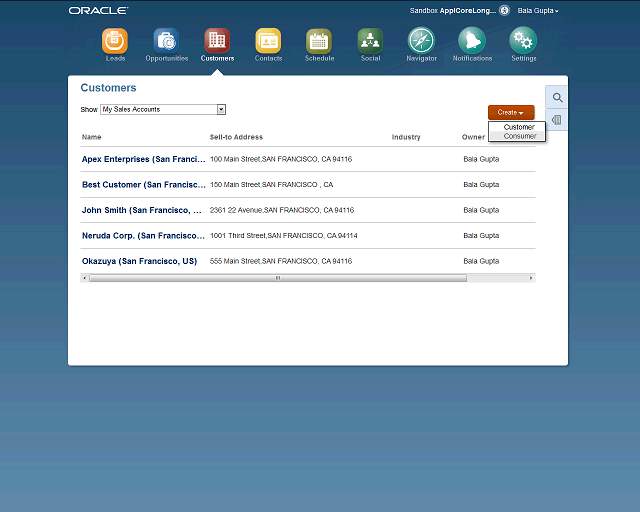Screen dimensions: 640x512
Task: Click address 1001 Third Street
Action: (x=284, y=236)
